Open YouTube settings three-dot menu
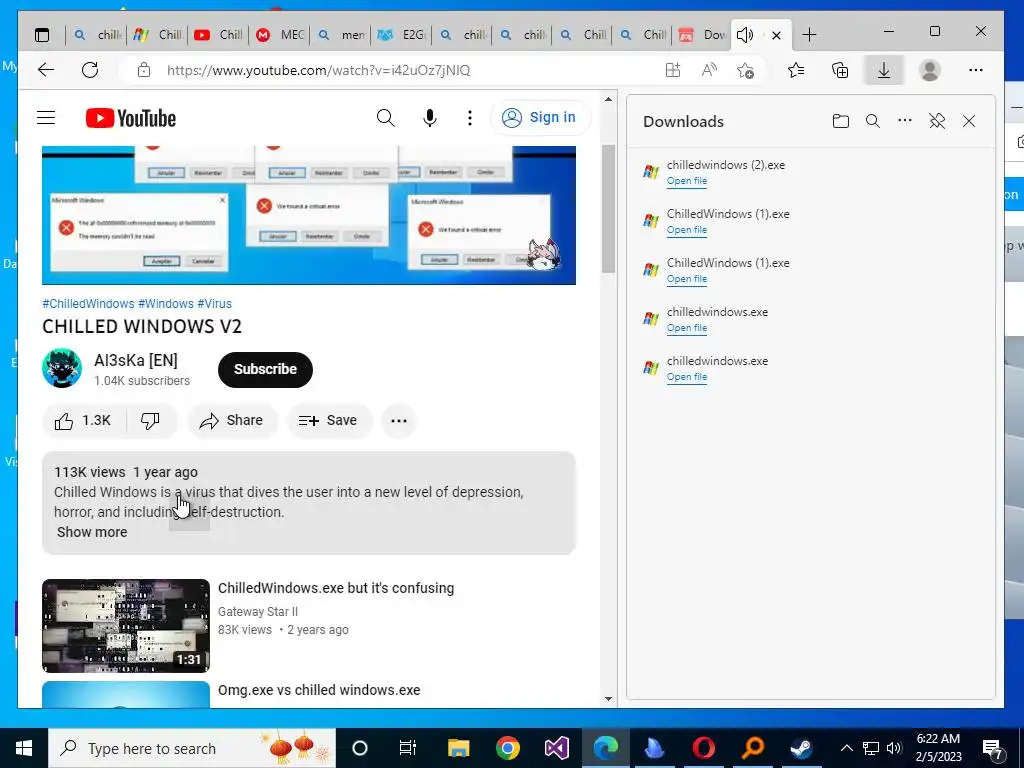 [470, 118]
